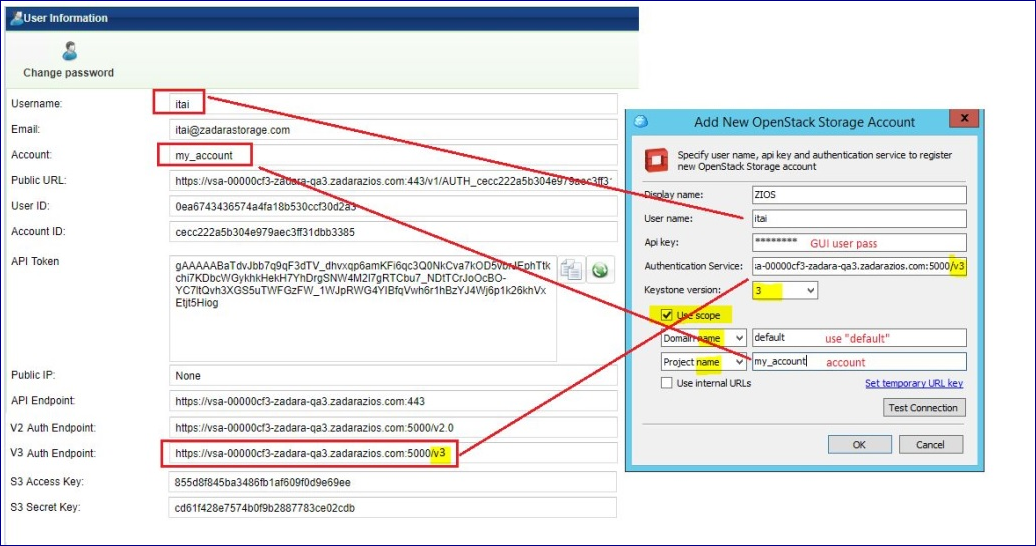Click the Account field showing my_account
The height and width of the screenshot is (546, 1036).
click(393, 155)
